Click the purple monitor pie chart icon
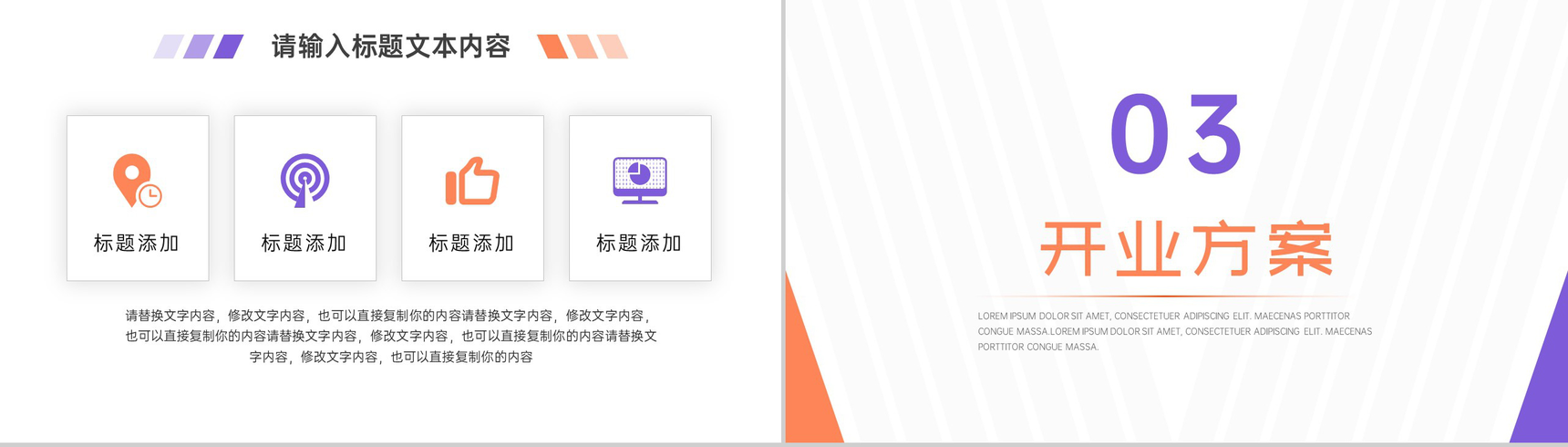The width and height of the screenshot is (1568, 447). click(x=640, y=180)
